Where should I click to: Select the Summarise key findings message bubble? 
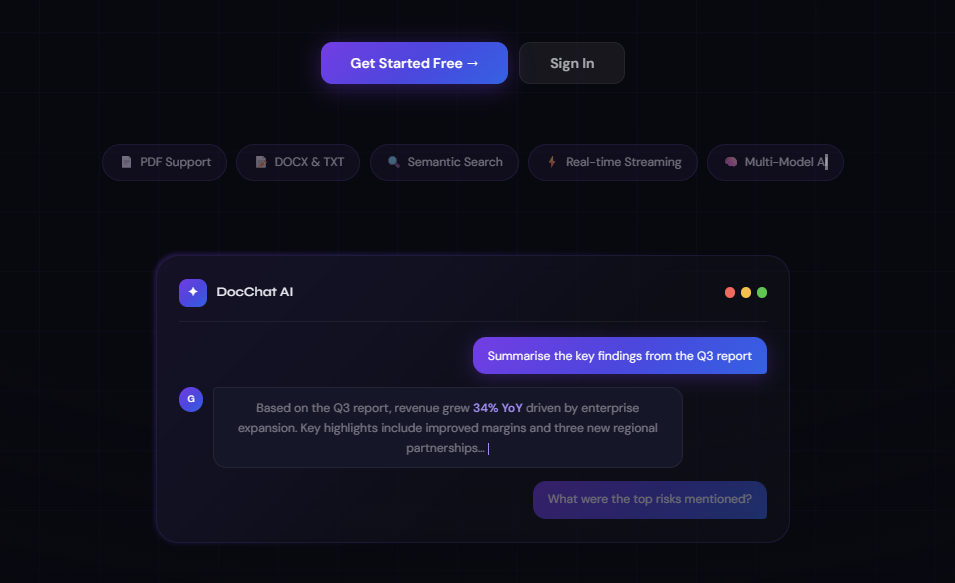(x=619, y=356)
